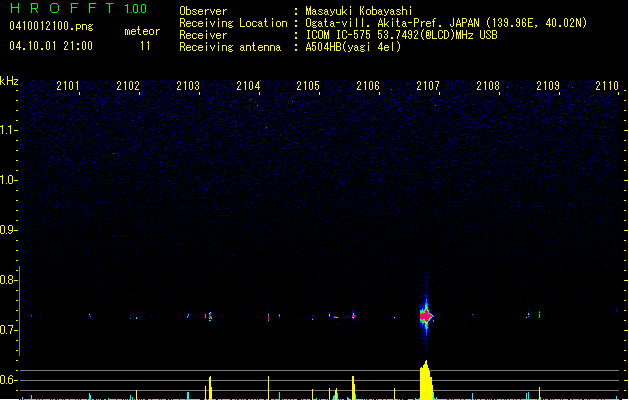The height and width of the screenshot is (400, 629).
Task: Select the 2103 time marker
Action: tap(188, 86)
